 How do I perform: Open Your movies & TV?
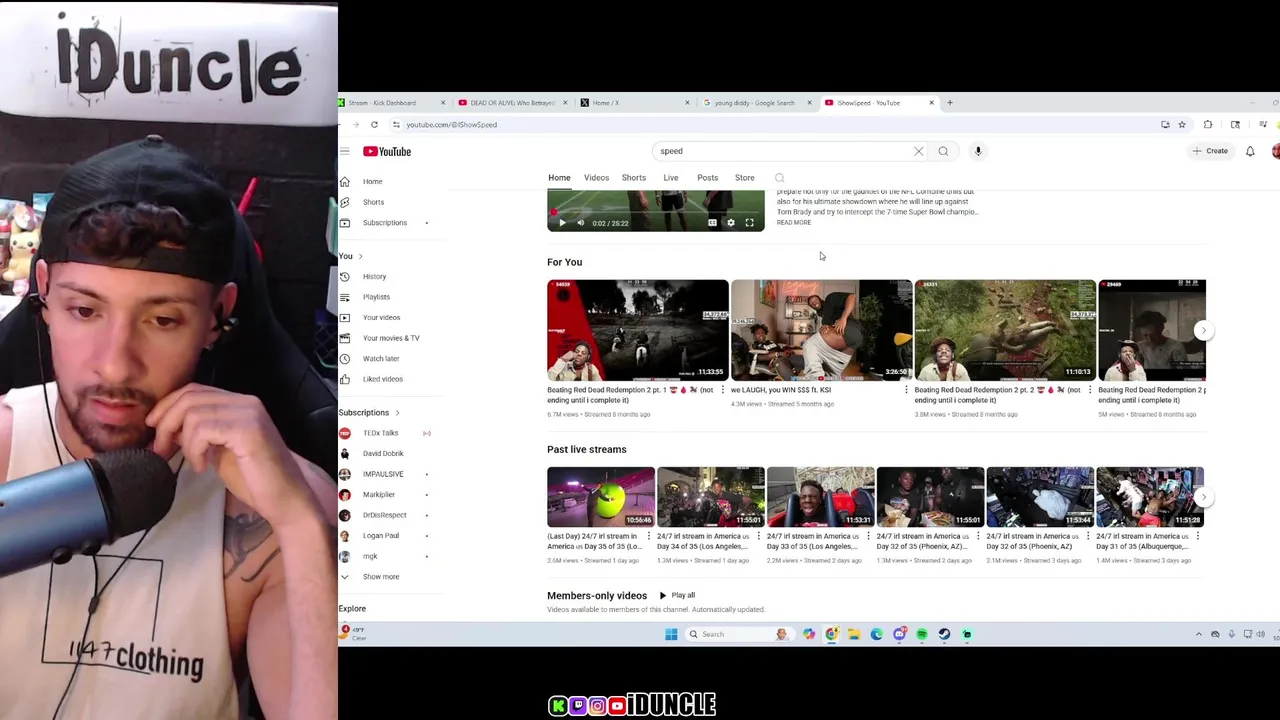coord(392,338)
